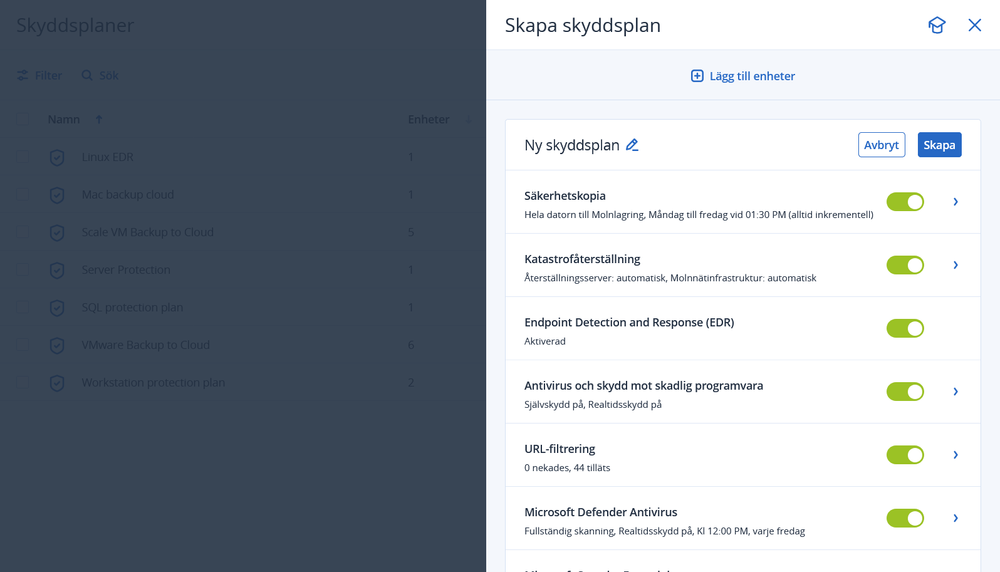Click the shield icon beside SQL protection plan

[57, 307]
